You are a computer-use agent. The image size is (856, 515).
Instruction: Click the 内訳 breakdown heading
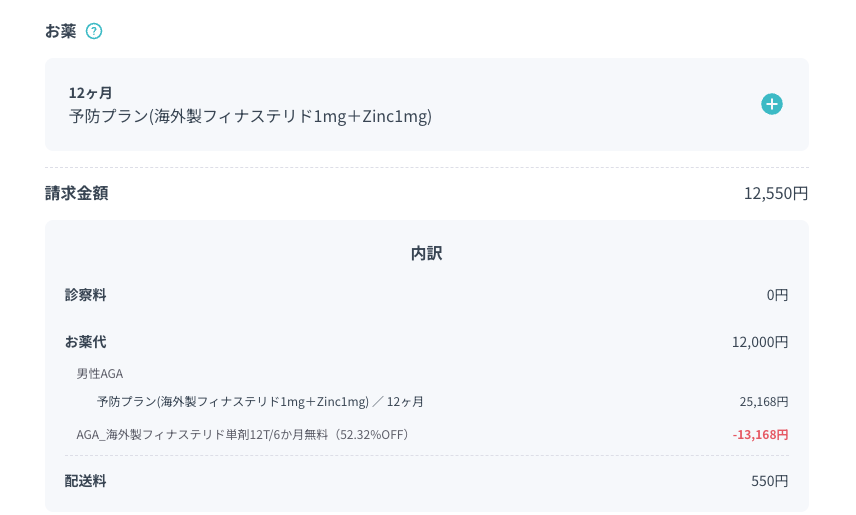click(426, 253)
